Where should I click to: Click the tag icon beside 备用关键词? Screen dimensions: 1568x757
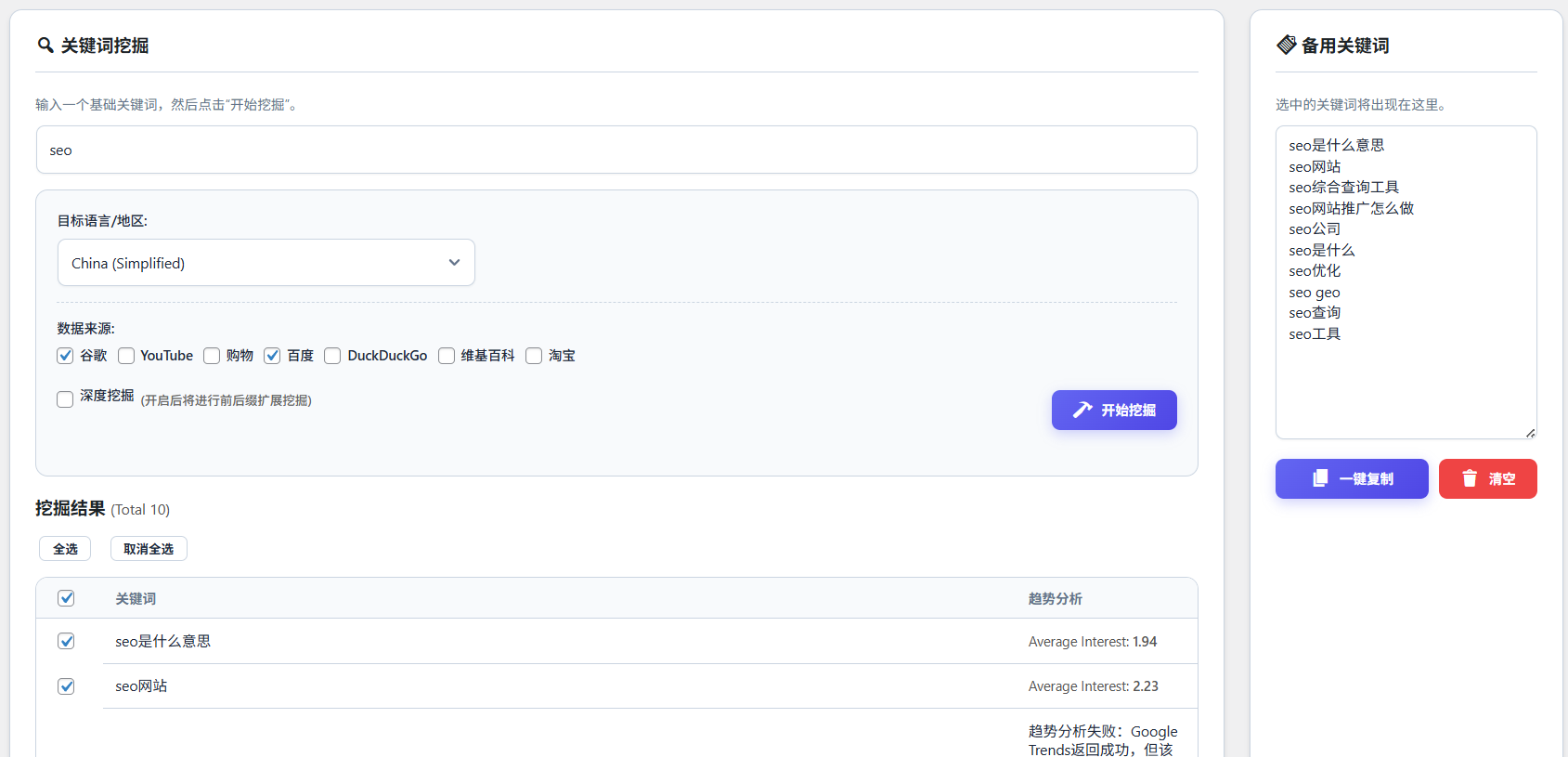click(1287, 45)
